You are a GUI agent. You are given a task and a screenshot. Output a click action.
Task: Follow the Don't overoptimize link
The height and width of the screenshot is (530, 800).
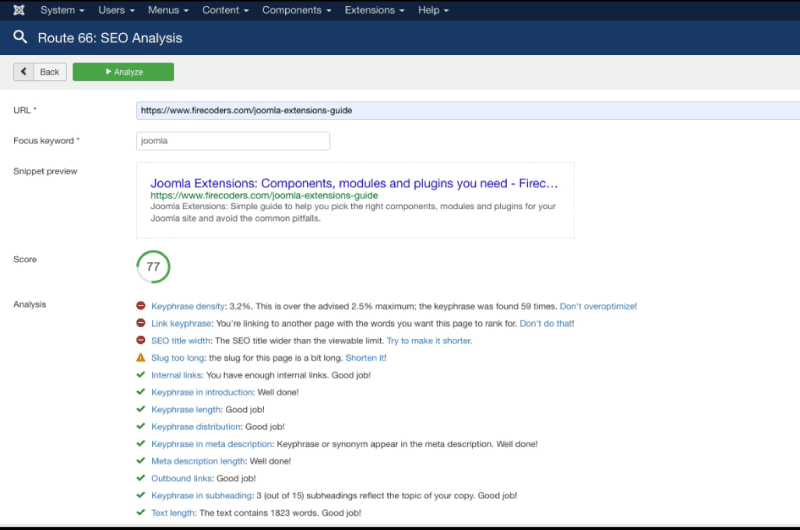pyautogui.click(x=597, y=306)
